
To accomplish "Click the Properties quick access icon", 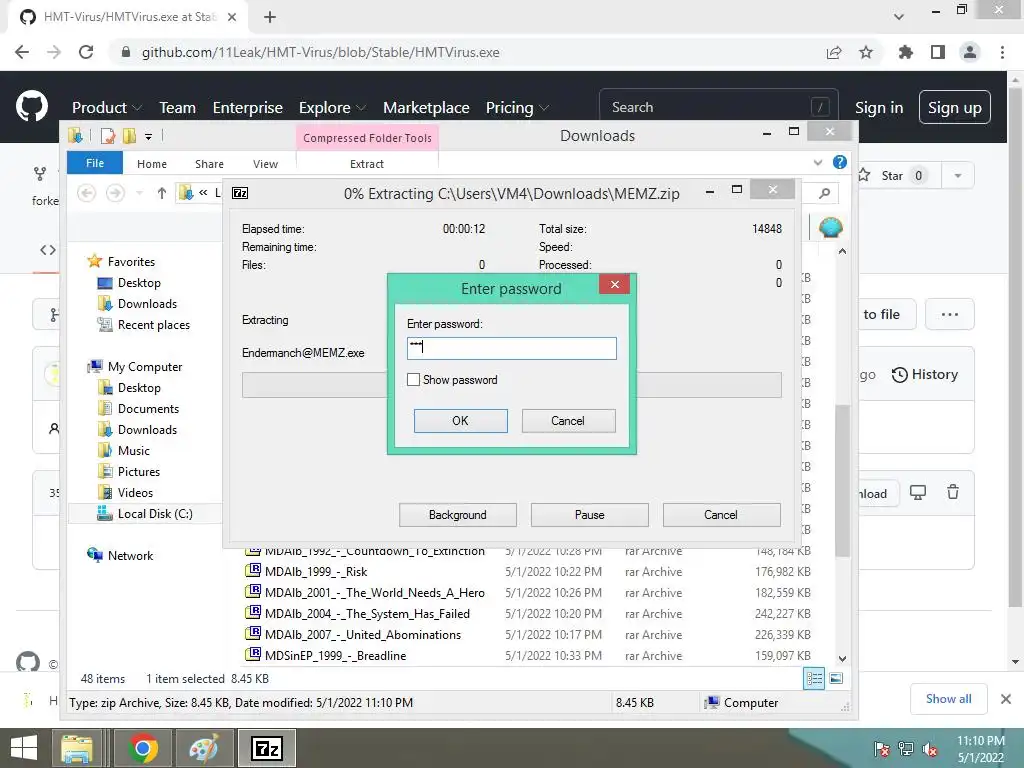I will (108, 136).
